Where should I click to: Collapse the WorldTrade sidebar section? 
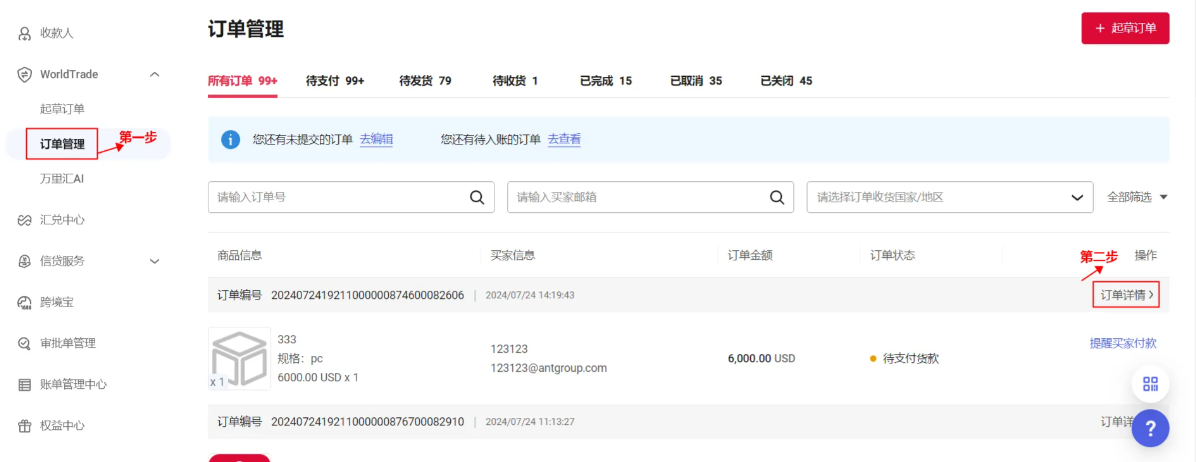coord(154,74)
